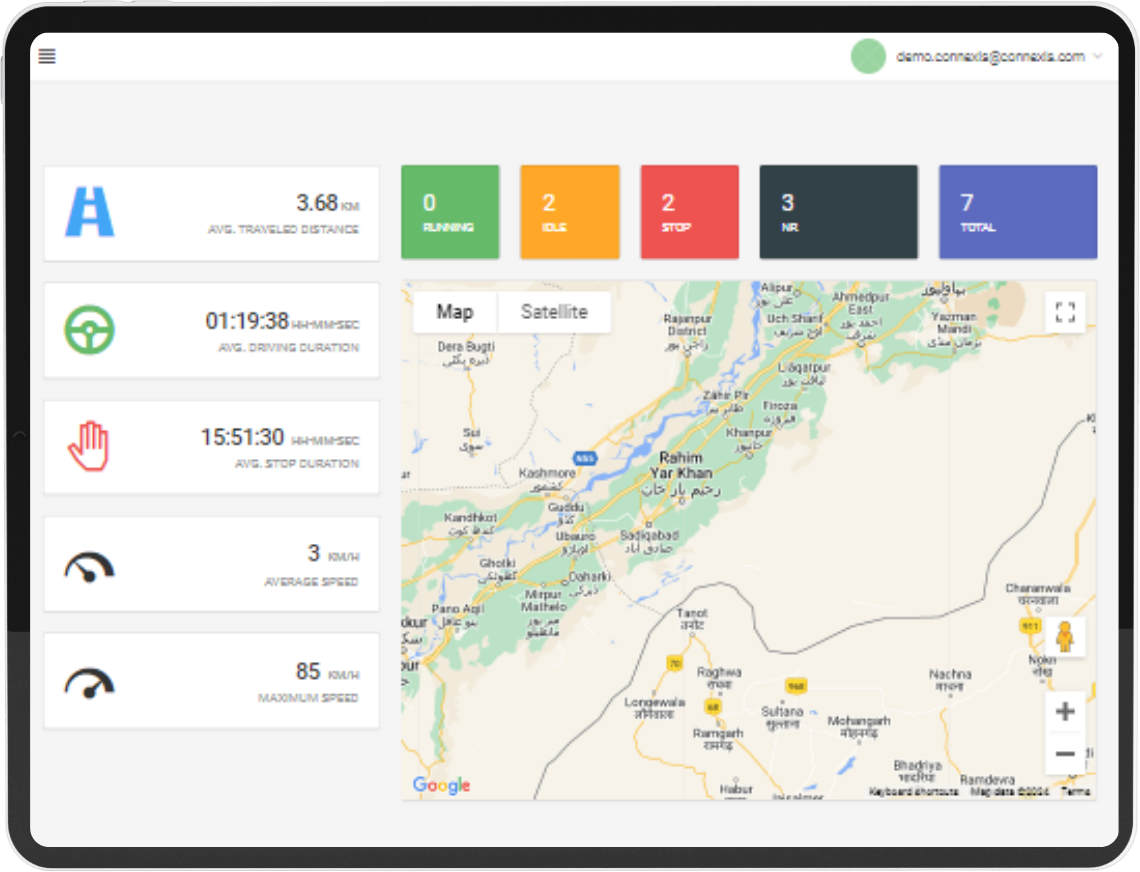Toggle fullscreen map view
Screen dimensions: 1140x872
(x=1065, y=311)
